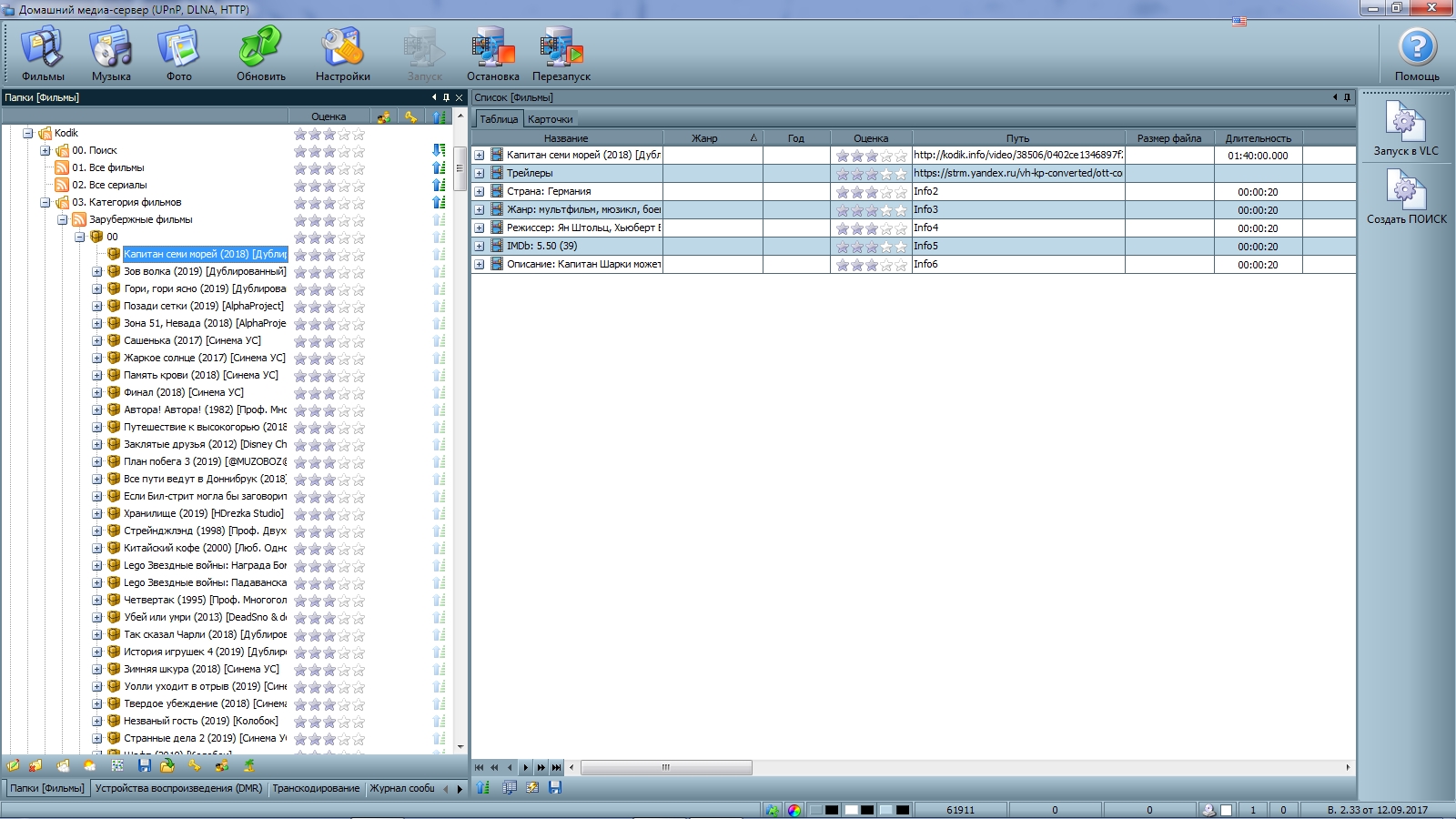This screenshot has width=1456, height=819.
Task: Click Запуск в VLC icon
Action: [x=1405, y=128]
